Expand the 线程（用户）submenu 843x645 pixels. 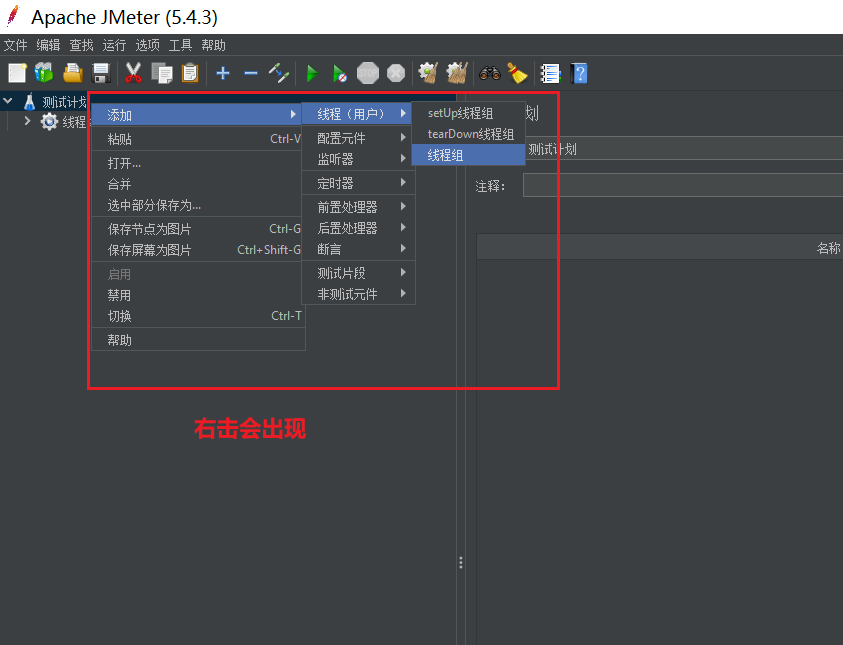pos(357,114)
